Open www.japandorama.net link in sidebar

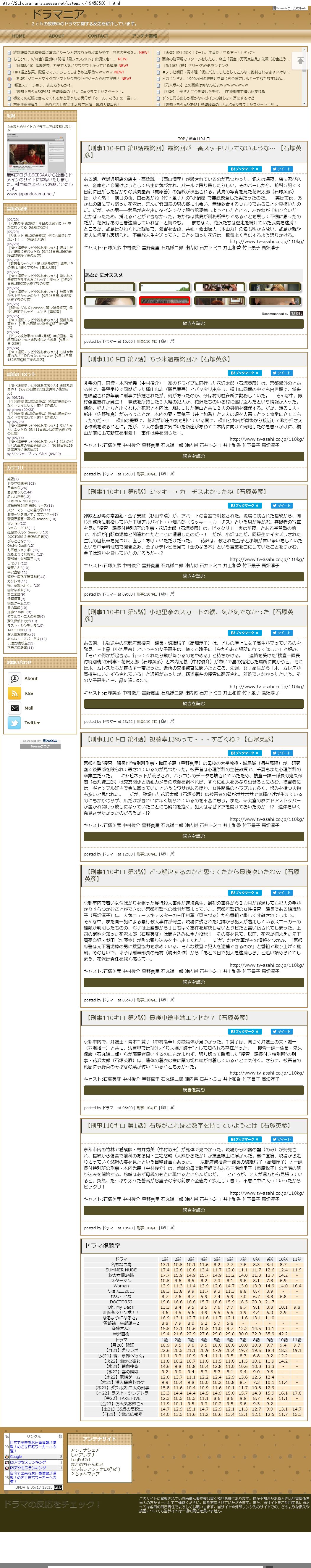click(30, 195)
